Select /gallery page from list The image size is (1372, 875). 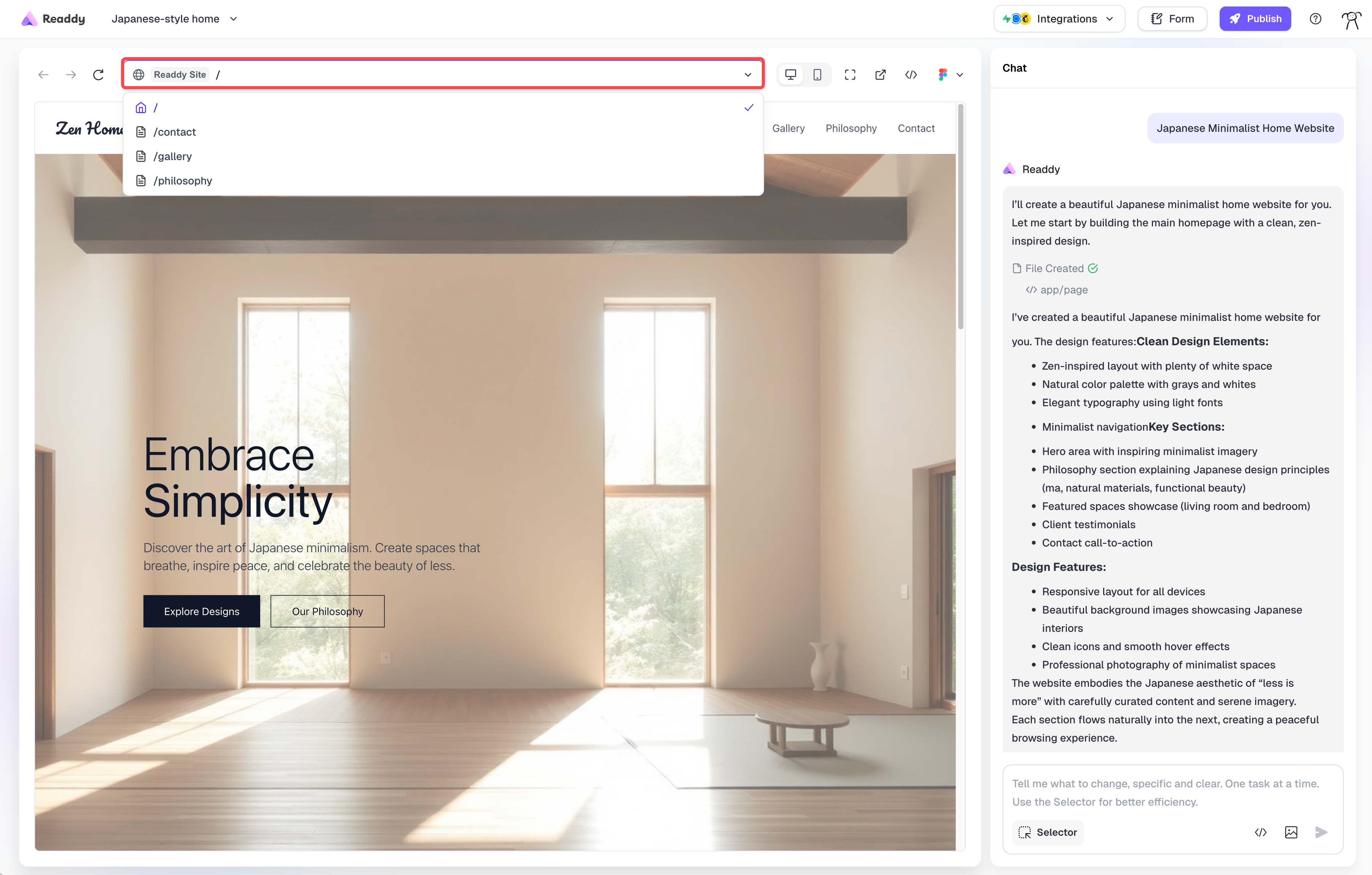click(x=173, y=156)
